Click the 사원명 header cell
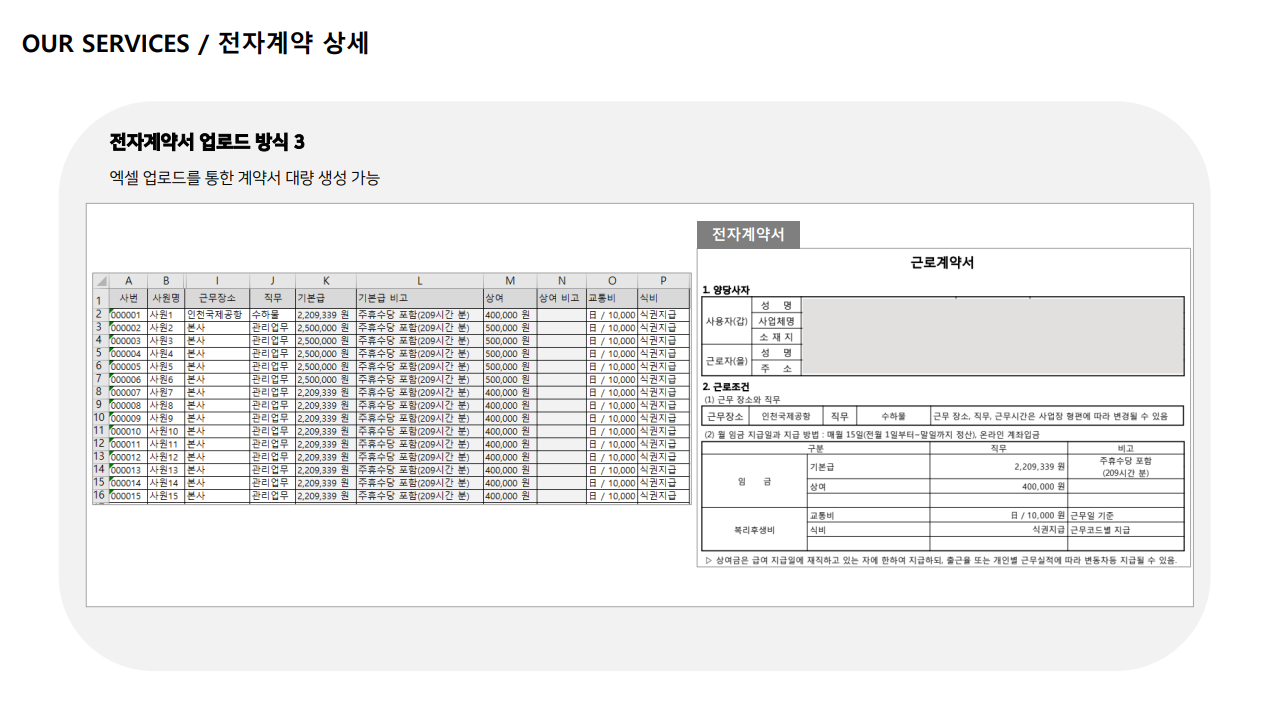1280x720 pixels. [x=166, y=298]
